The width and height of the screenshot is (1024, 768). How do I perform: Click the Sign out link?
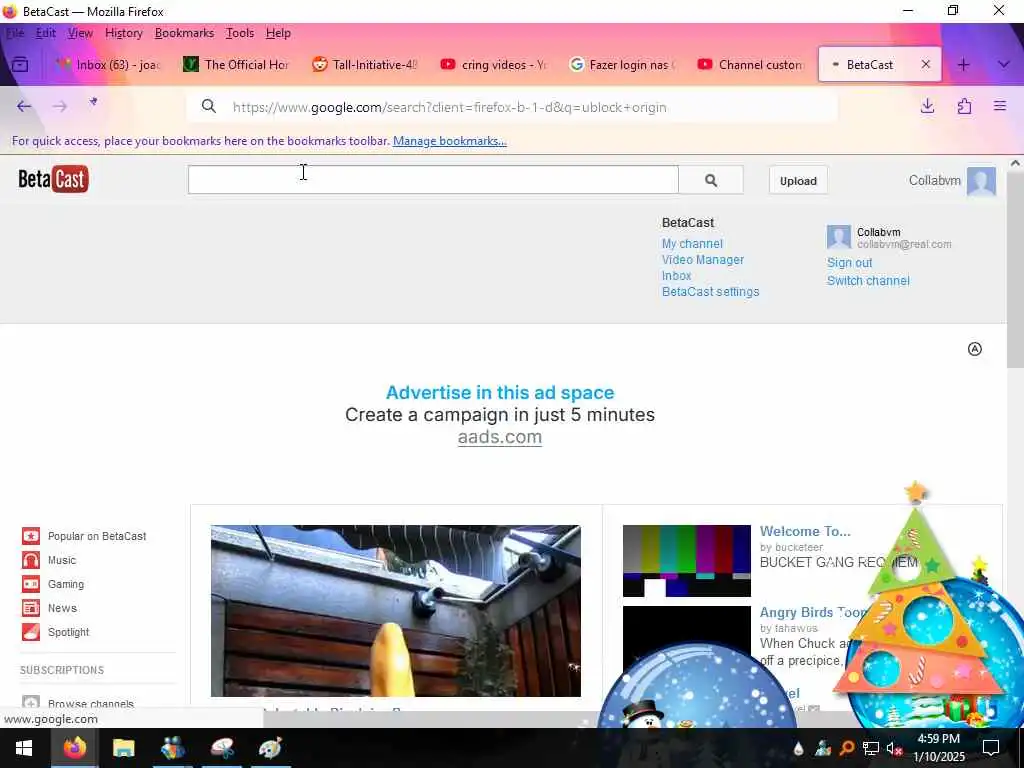tap(849, 263)
